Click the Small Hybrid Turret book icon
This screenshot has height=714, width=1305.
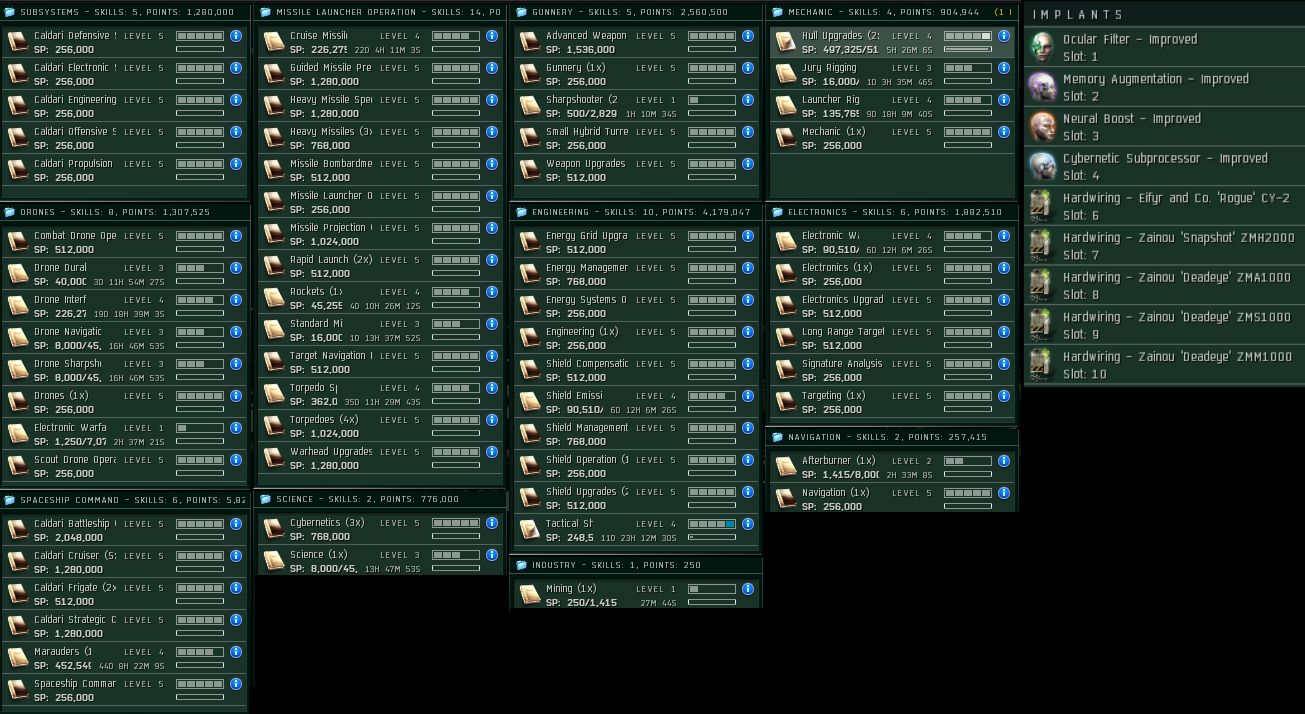pyautogui.click(x=529, y=138)
